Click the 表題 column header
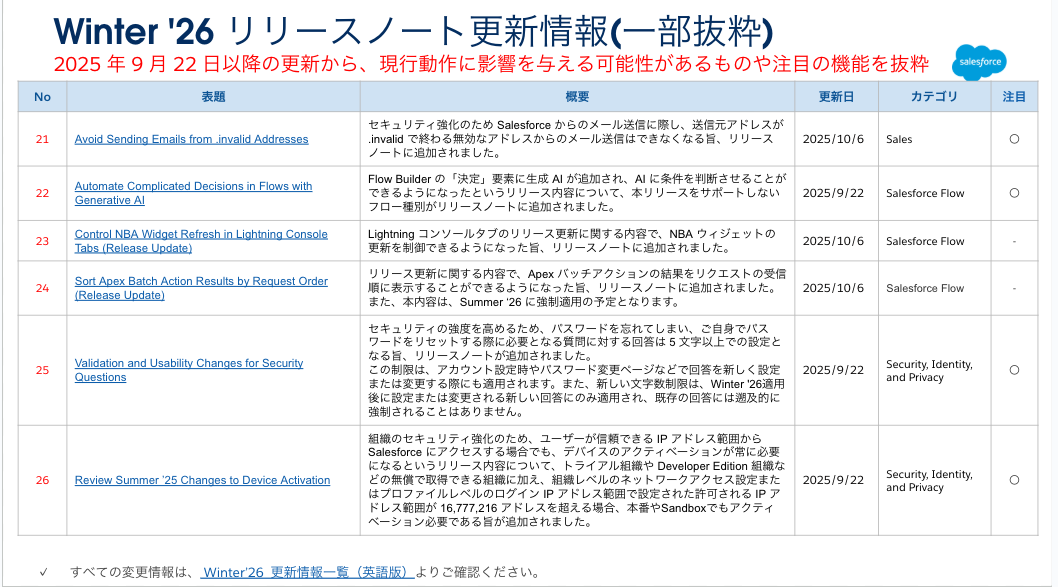 (213, 96)
